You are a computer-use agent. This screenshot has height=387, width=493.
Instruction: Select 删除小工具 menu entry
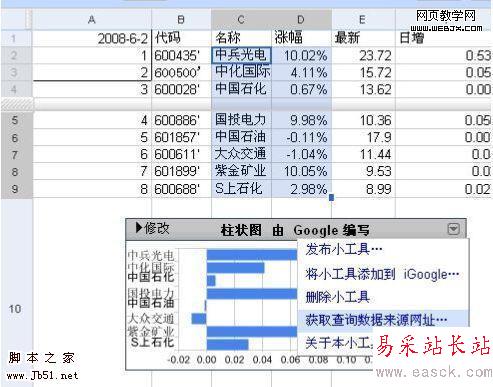(x=338, y=297)
